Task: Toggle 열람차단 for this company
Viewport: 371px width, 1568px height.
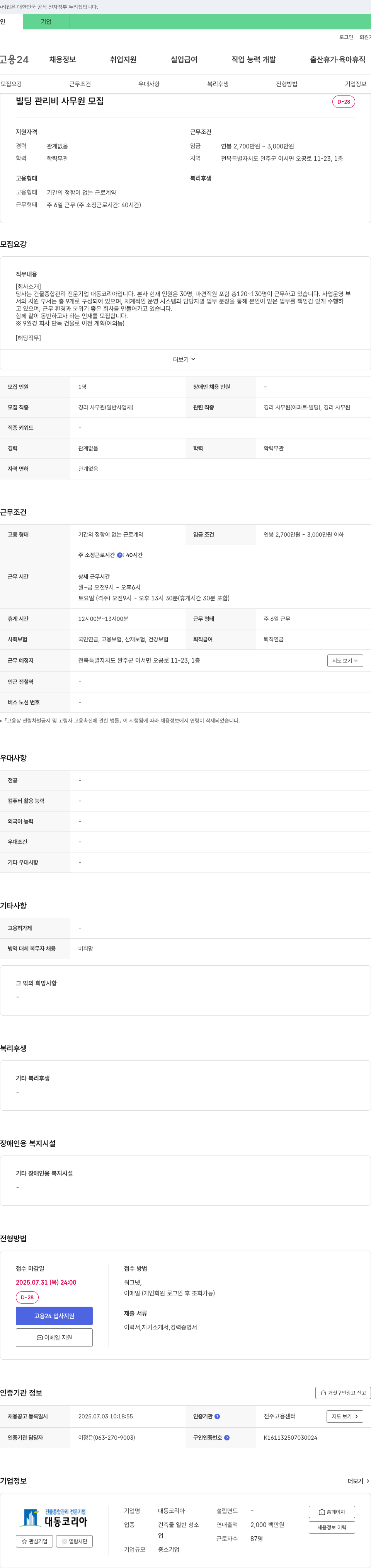Action: click(74, 1541)
